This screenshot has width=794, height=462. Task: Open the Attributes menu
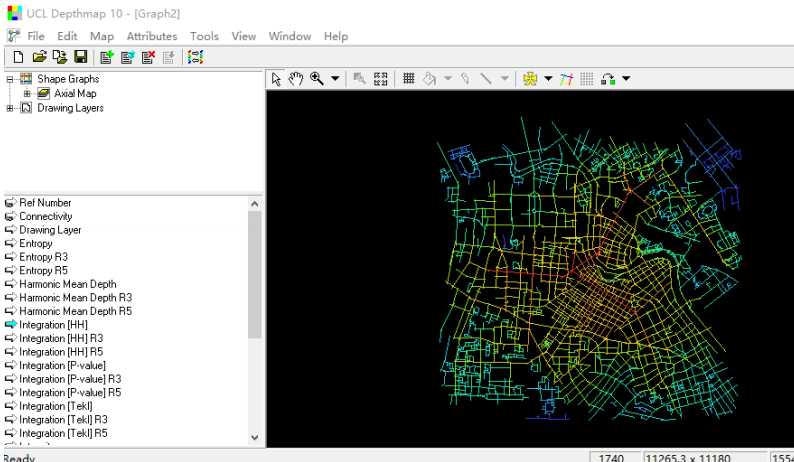click(x=152, y=36)
